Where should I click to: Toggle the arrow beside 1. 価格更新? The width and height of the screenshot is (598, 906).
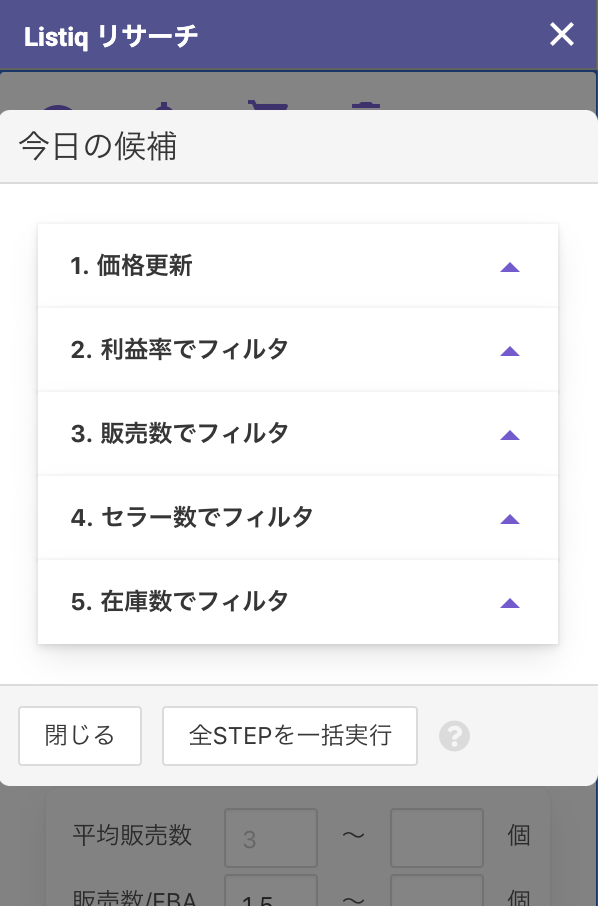point(510,267)
